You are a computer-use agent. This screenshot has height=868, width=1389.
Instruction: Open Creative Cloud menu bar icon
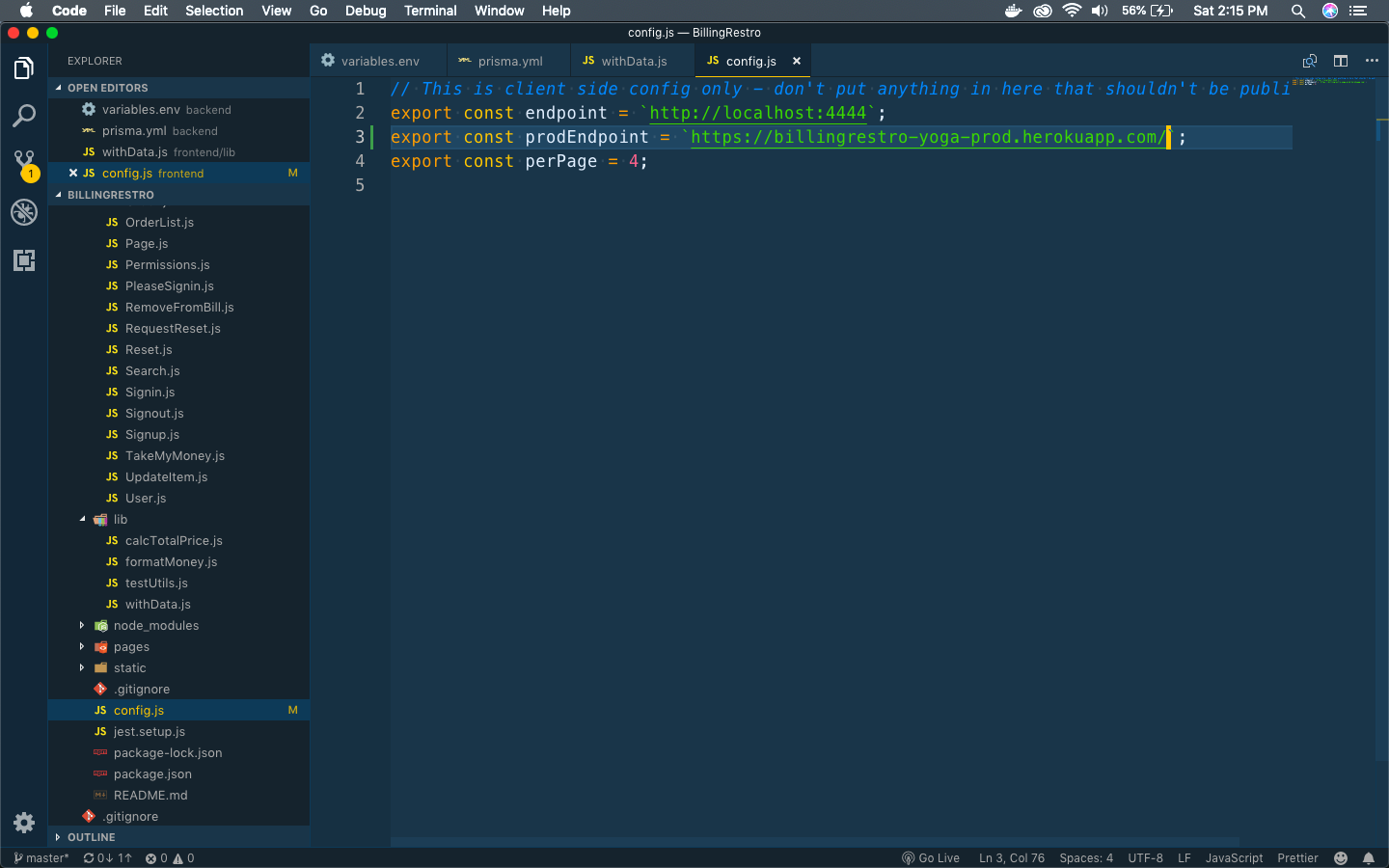(1043, 11)
